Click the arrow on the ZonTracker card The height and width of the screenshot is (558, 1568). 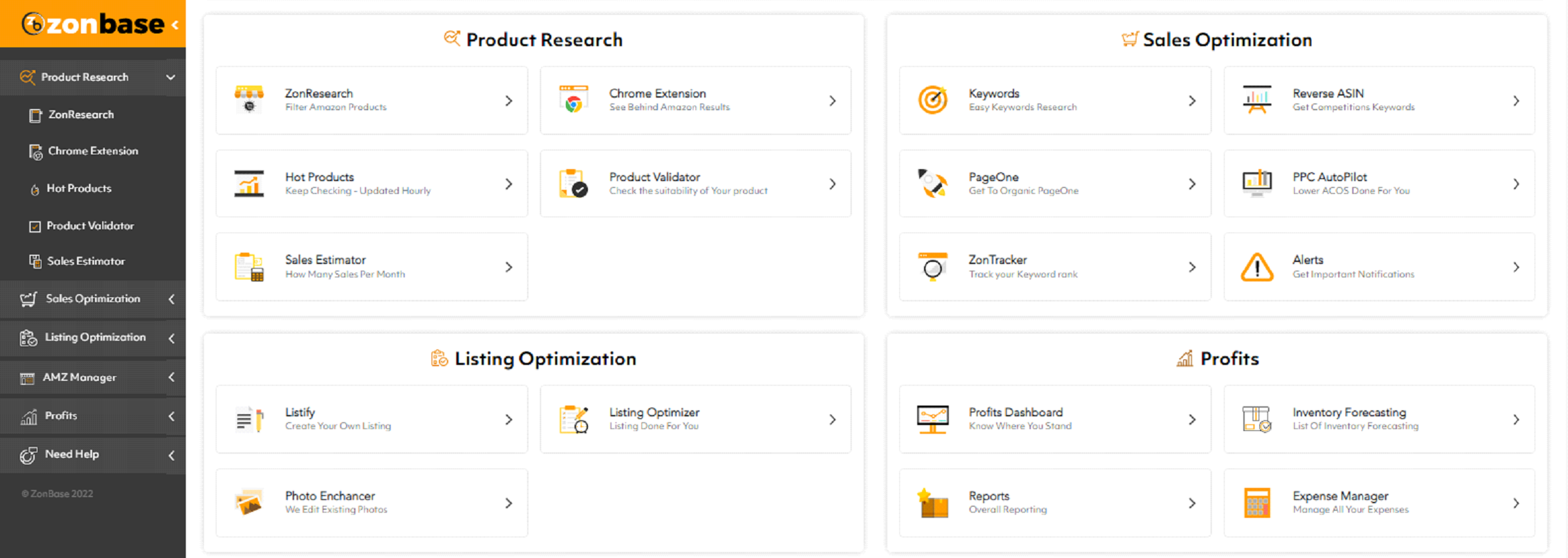1192,267
